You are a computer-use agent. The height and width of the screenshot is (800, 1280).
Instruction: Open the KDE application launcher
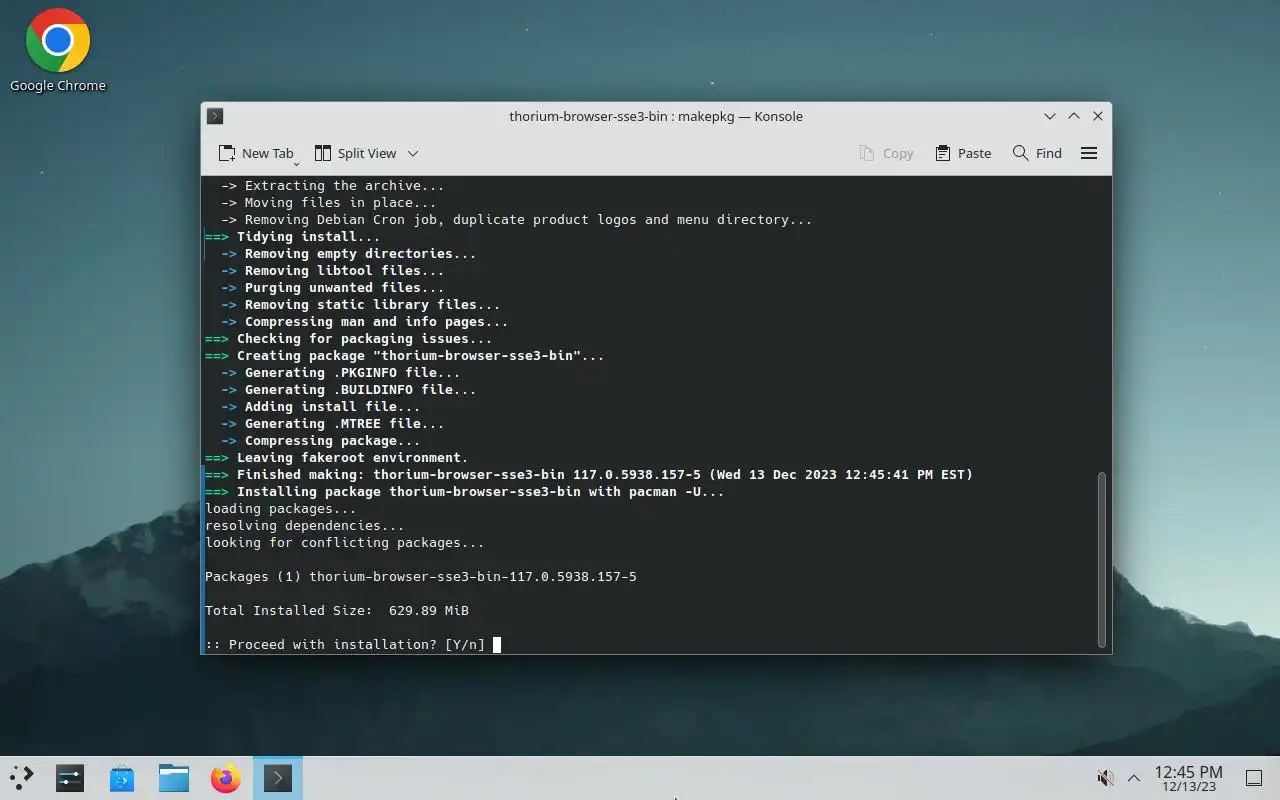pos(21,778)
